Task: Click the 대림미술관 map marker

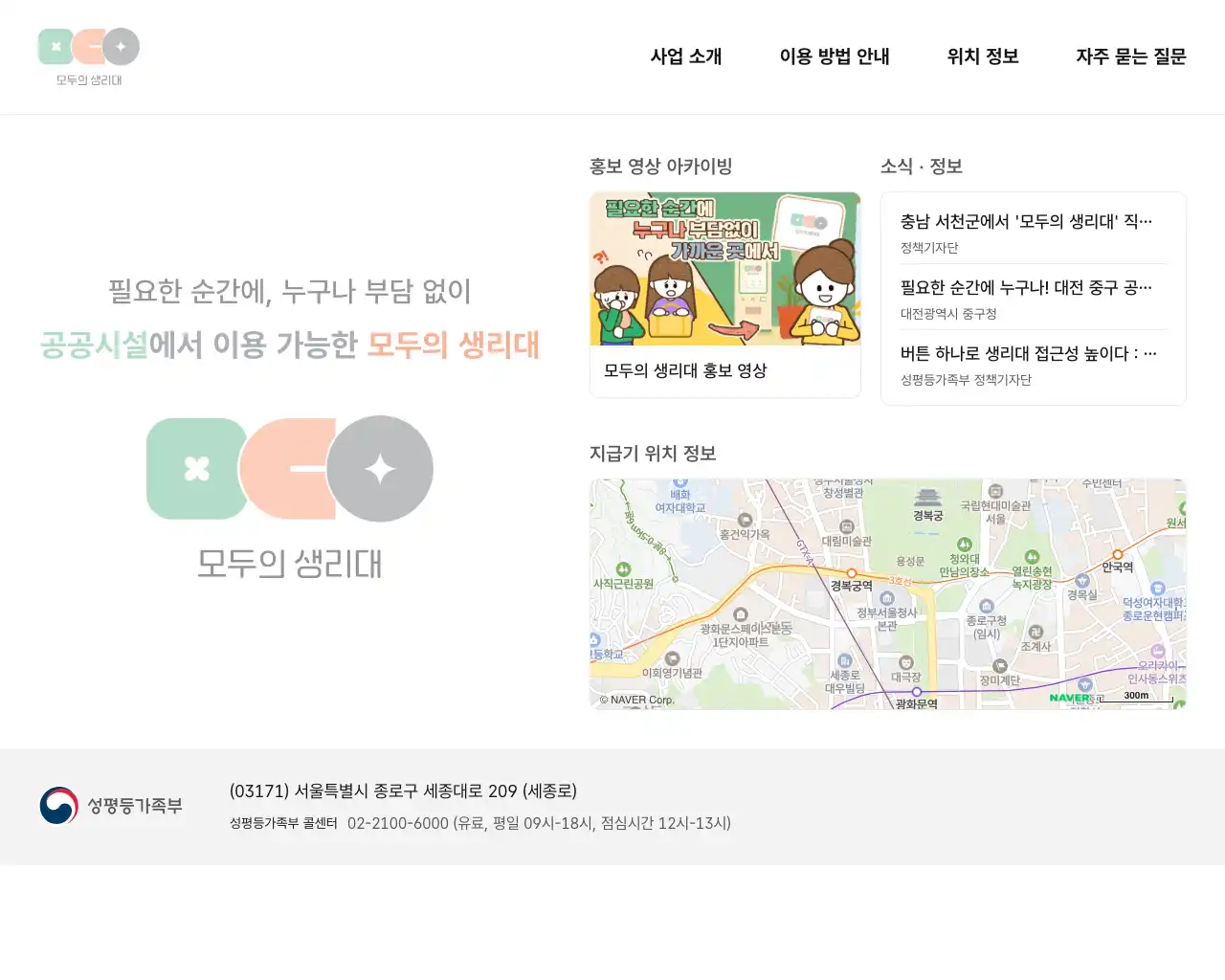Action: pyautogui.click(x=847, y=527)
